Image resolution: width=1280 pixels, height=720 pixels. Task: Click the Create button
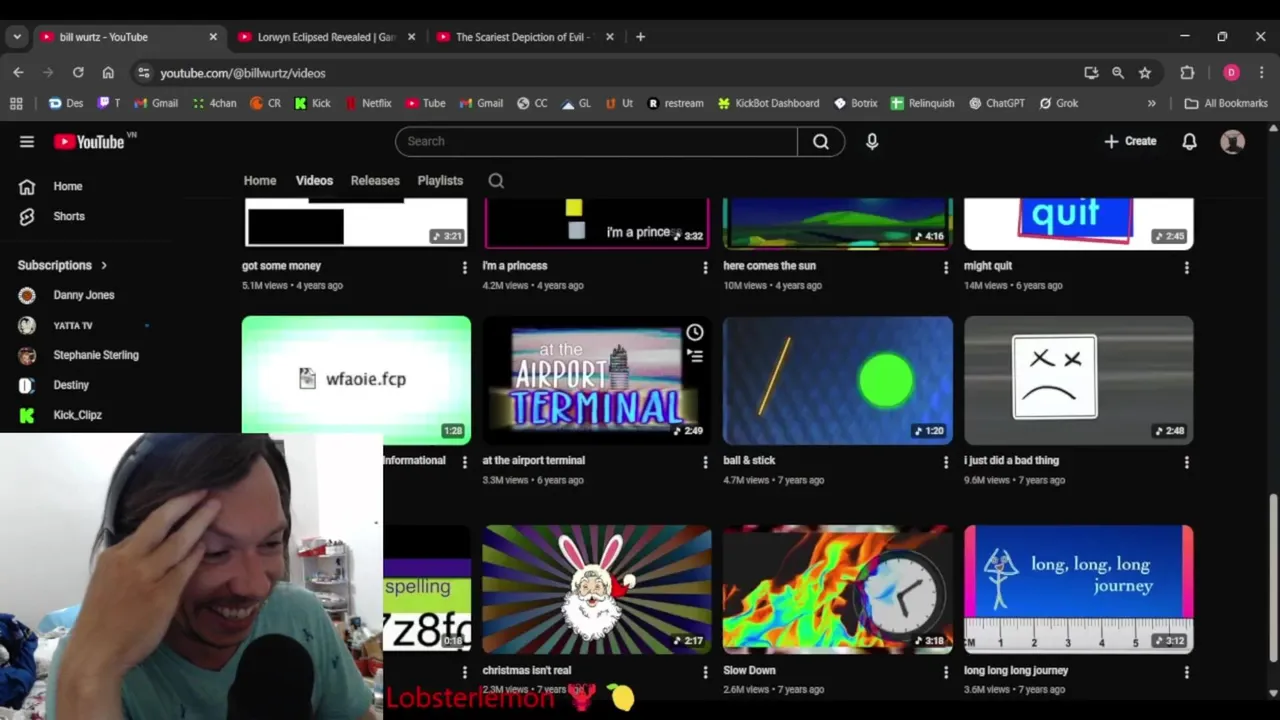tap(1130, 141)
